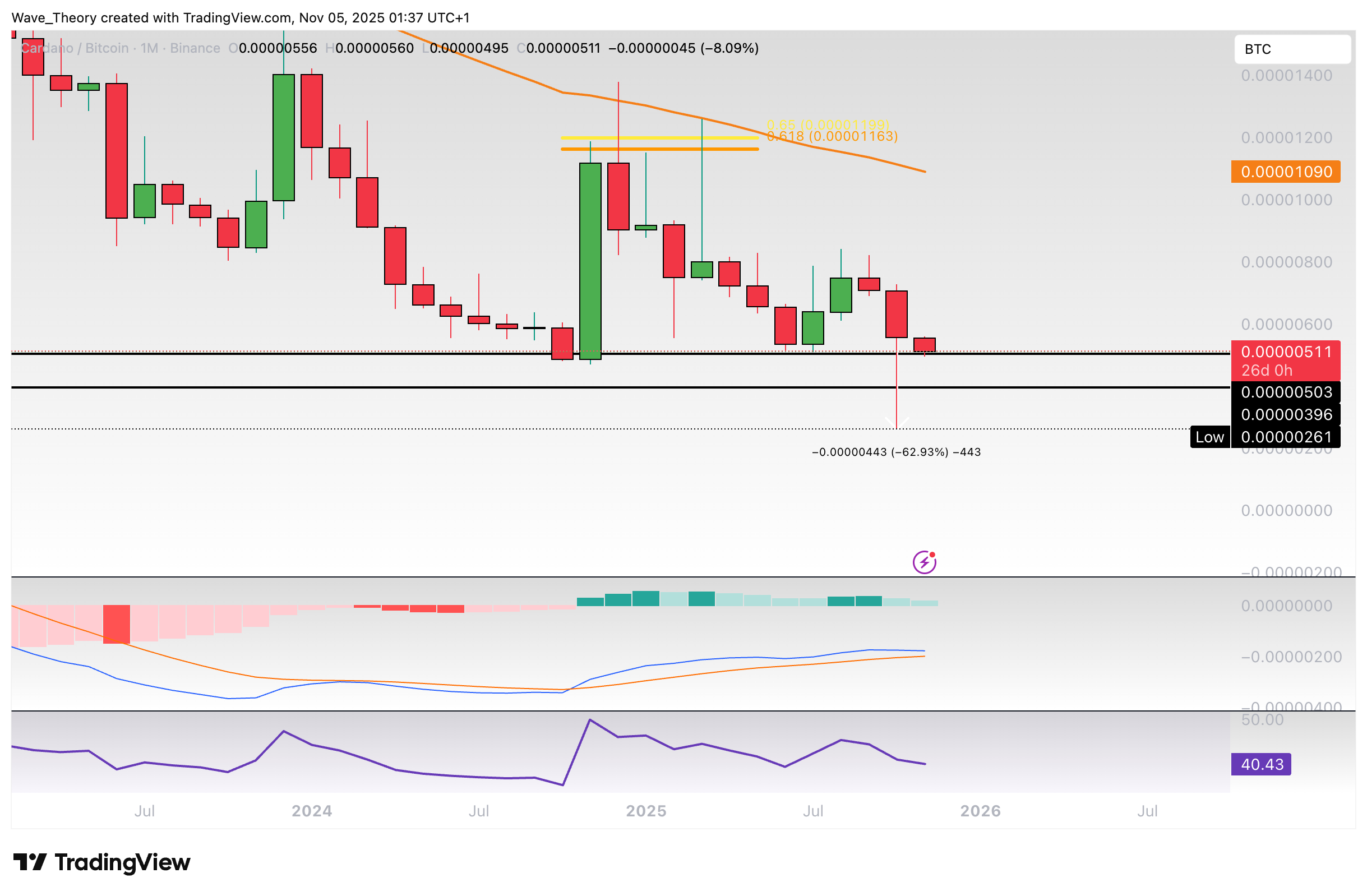Viewport: 1367px width, 896px height.
Task: Select the yellow Fibonacci level line
Action: pyautogui.click(x=661, y=138)
